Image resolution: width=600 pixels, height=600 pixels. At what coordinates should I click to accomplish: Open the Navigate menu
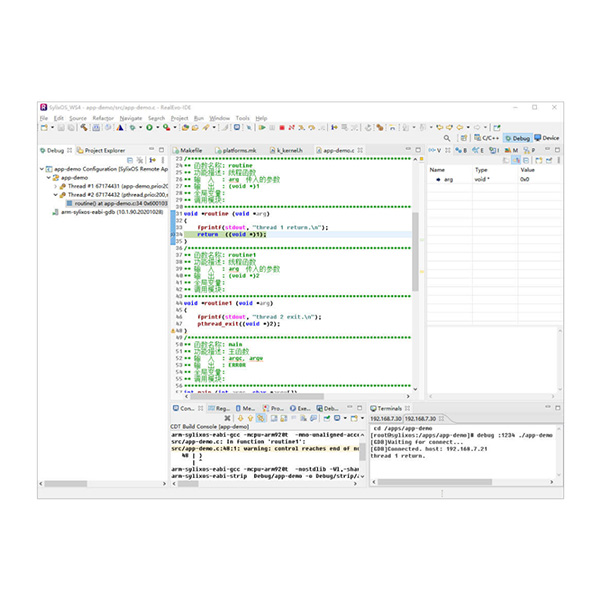(x=132, y=118)
